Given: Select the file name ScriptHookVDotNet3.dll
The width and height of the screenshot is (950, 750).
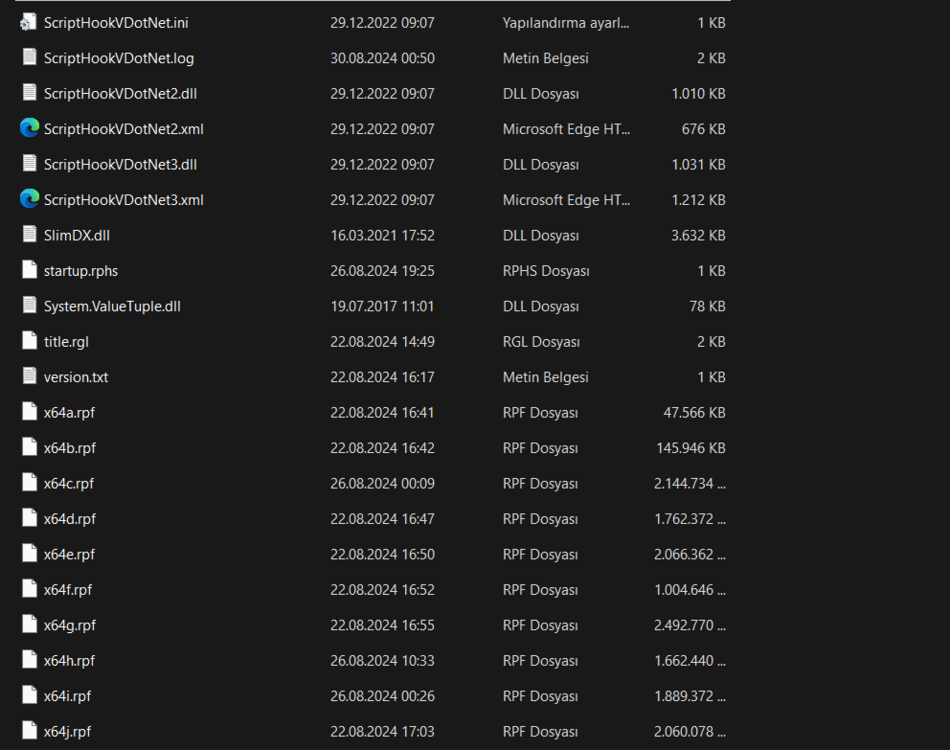Looking at the screenshot, I should [x=120, y=165].
